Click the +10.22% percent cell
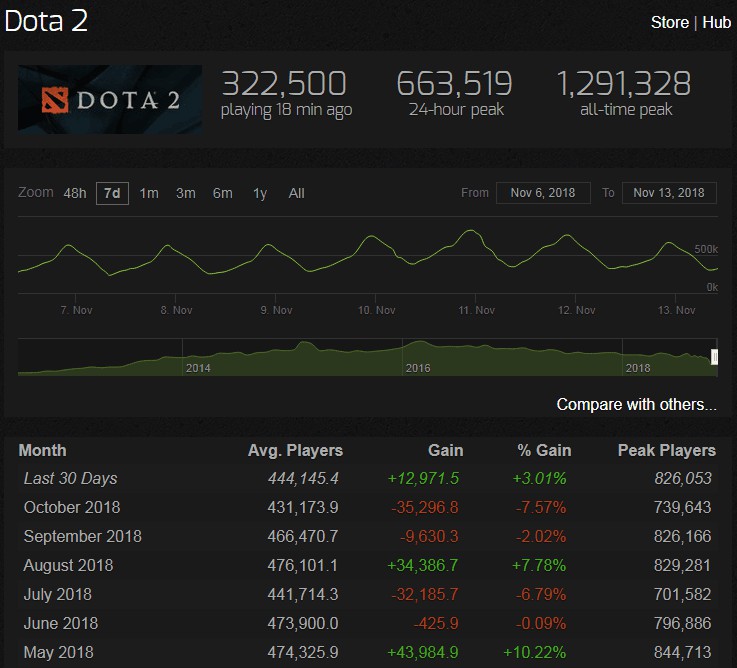Image resolution: width=737 pixels, height=668 pixels. 535,652
